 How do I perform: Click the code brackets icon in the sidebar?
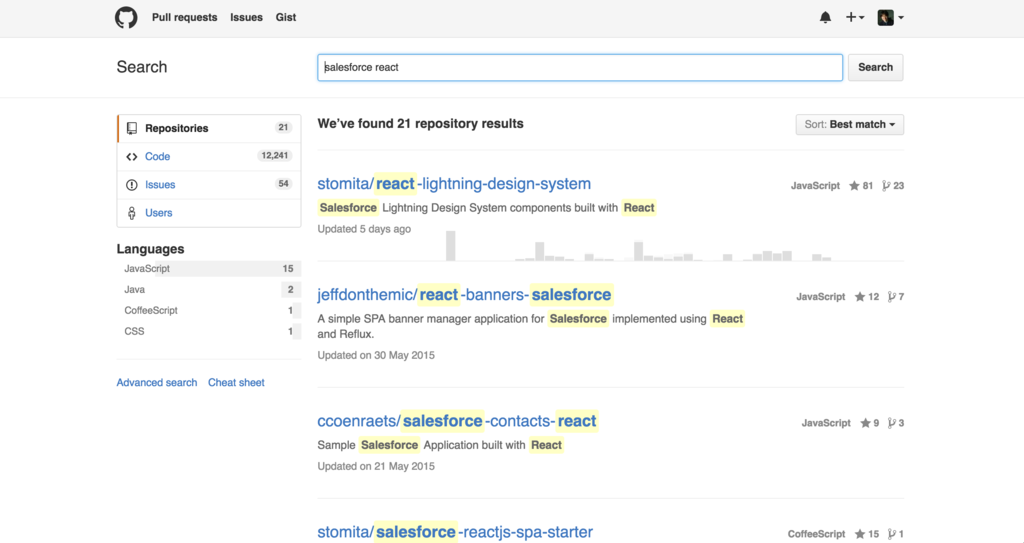point(132,157)
